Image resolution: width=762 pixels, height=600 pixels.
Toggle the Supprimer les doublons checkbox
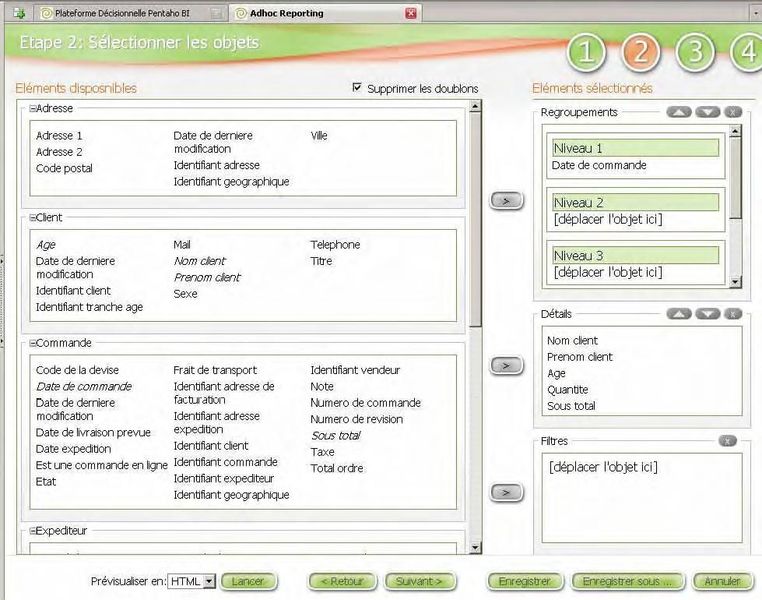tap(357, 88)
